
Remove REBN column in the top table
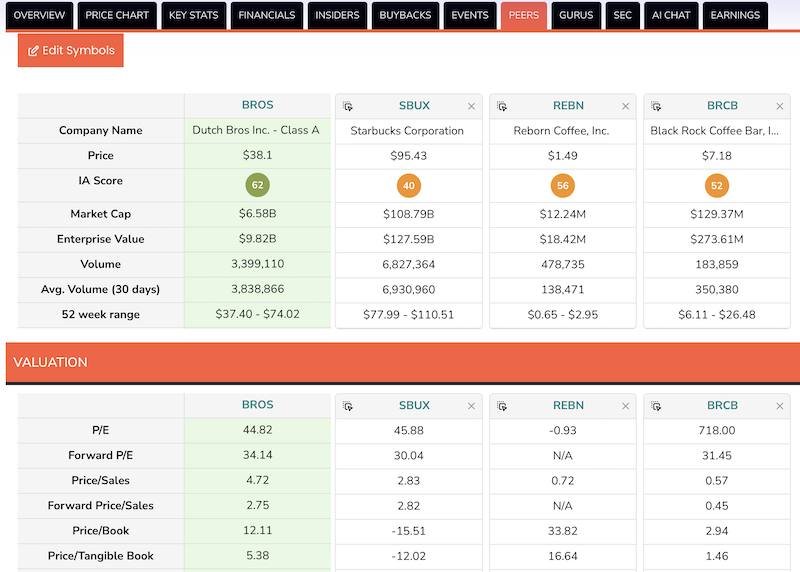pos(626,106)
